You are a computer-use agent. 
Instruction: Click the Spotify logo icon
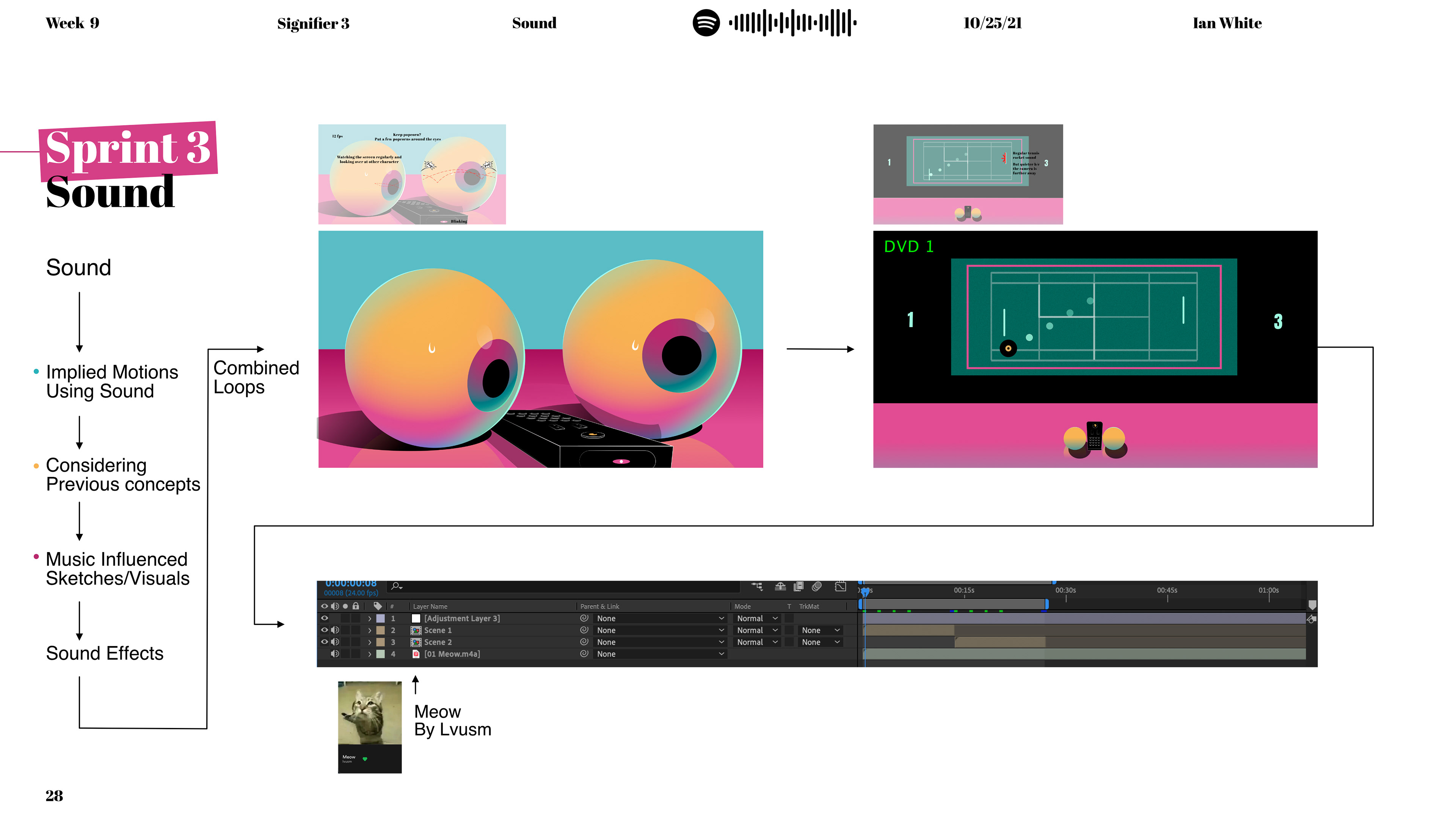(x=706, y=23)
